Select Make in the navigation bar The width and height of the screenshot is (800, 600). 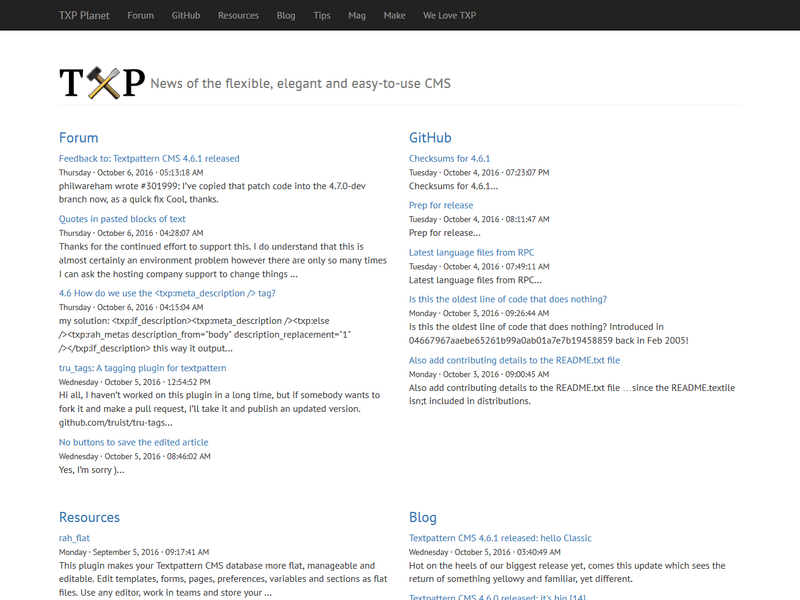[x=394, y=15]
